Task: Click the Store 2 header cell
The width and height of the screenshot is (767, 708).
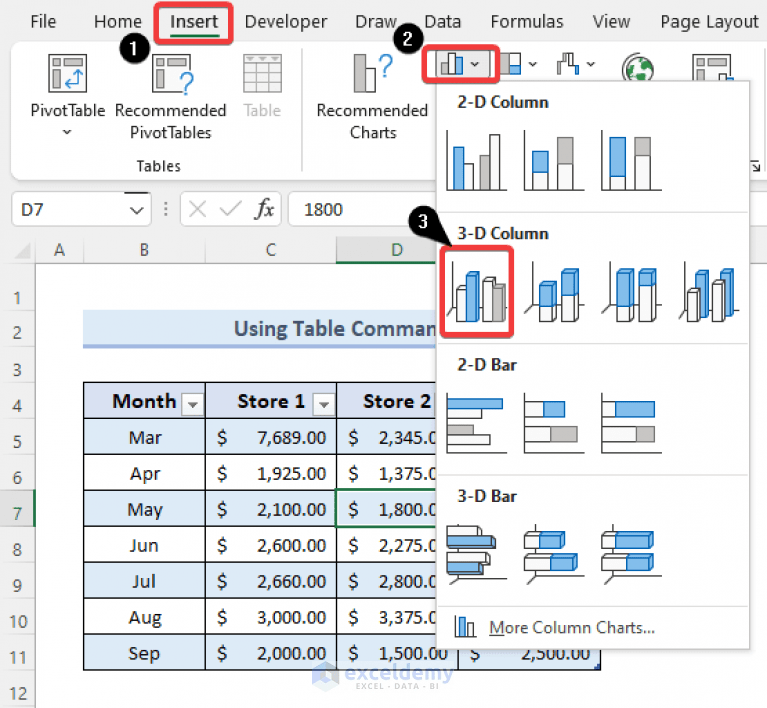Action: click(386, 401)
